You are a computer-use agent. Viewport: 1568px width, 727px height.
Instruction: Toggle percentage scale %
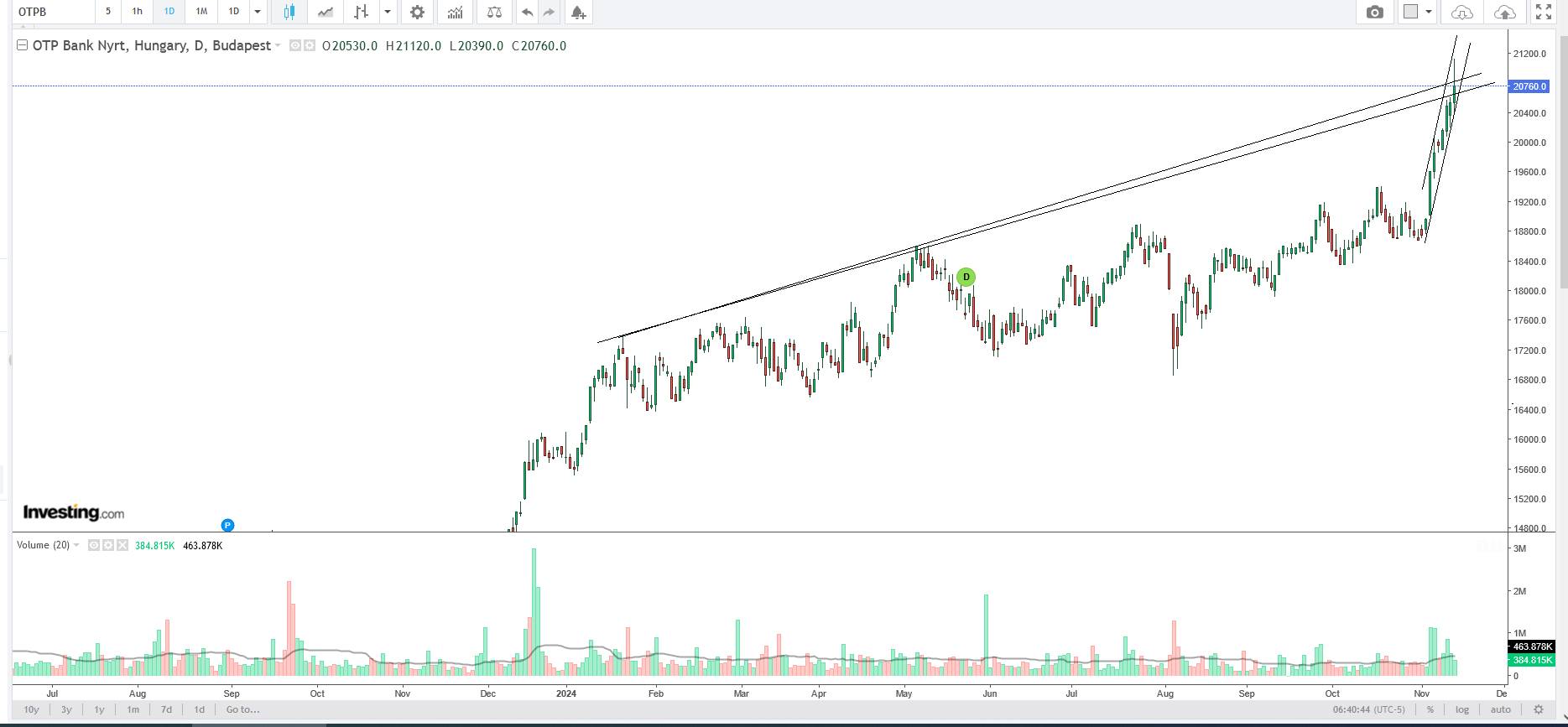pos(1430,709)
